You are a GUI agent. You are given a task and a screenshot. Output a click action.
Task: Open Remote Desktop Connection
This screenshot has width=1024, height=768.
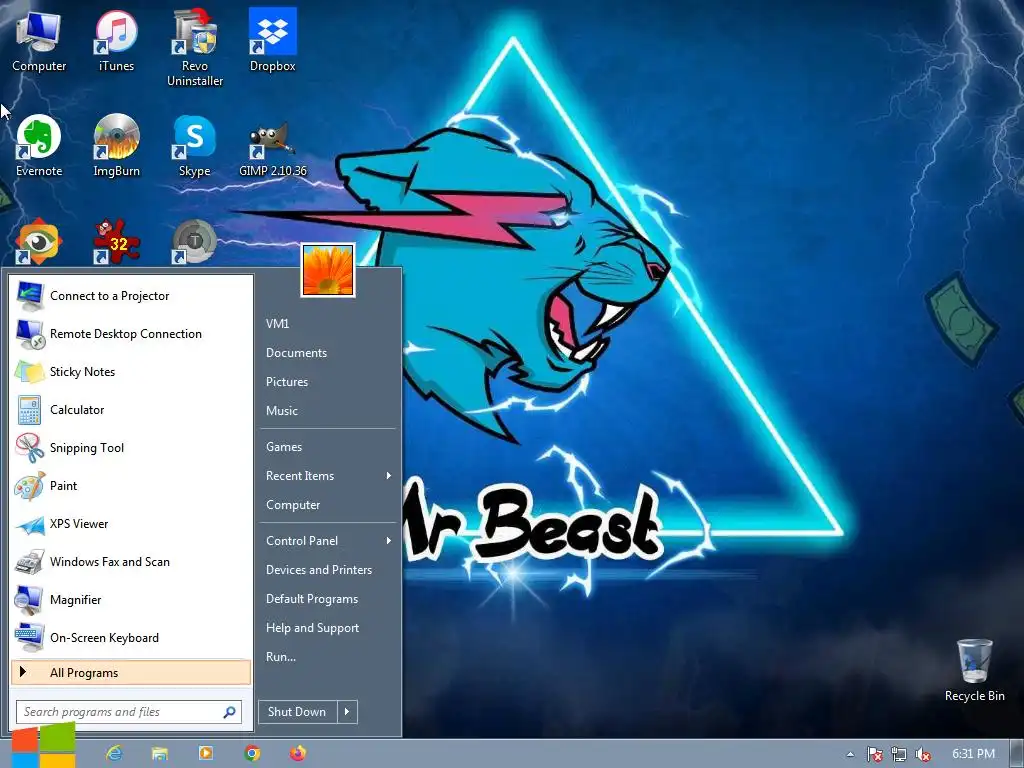(131, 334)
